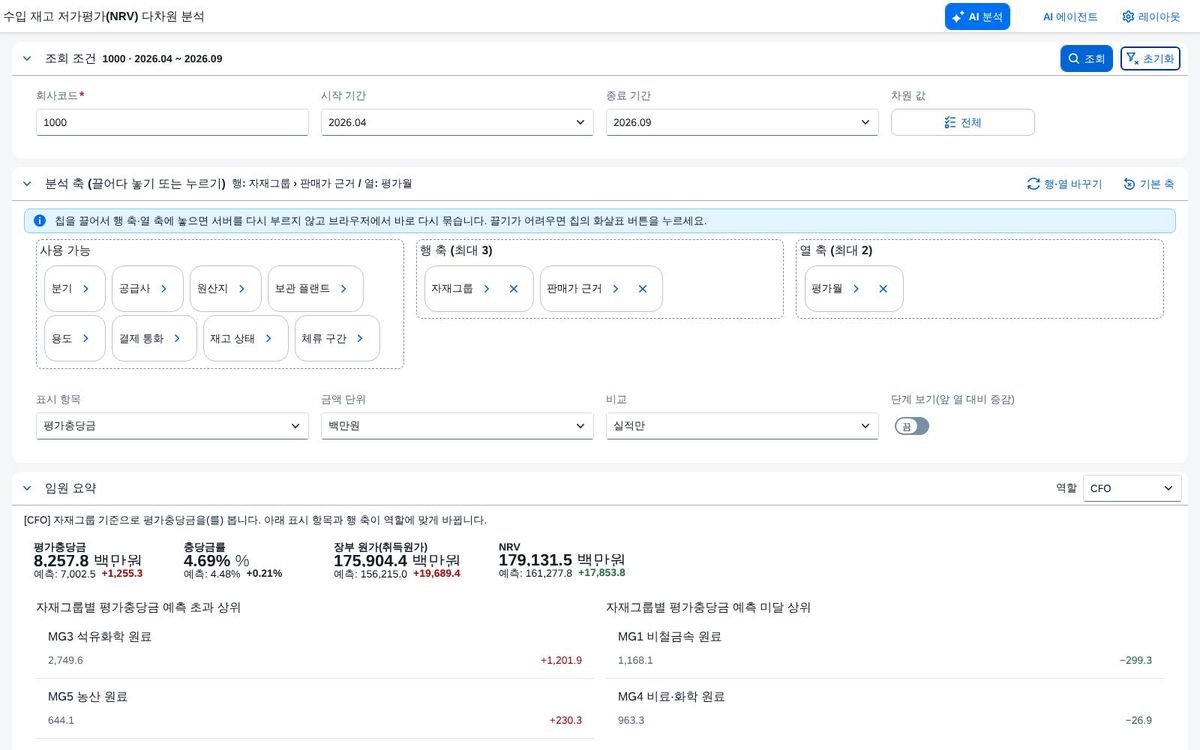Click 기본 축 reset button
This screenshot has height=750, width=1200.
[x=1148, y=184]
